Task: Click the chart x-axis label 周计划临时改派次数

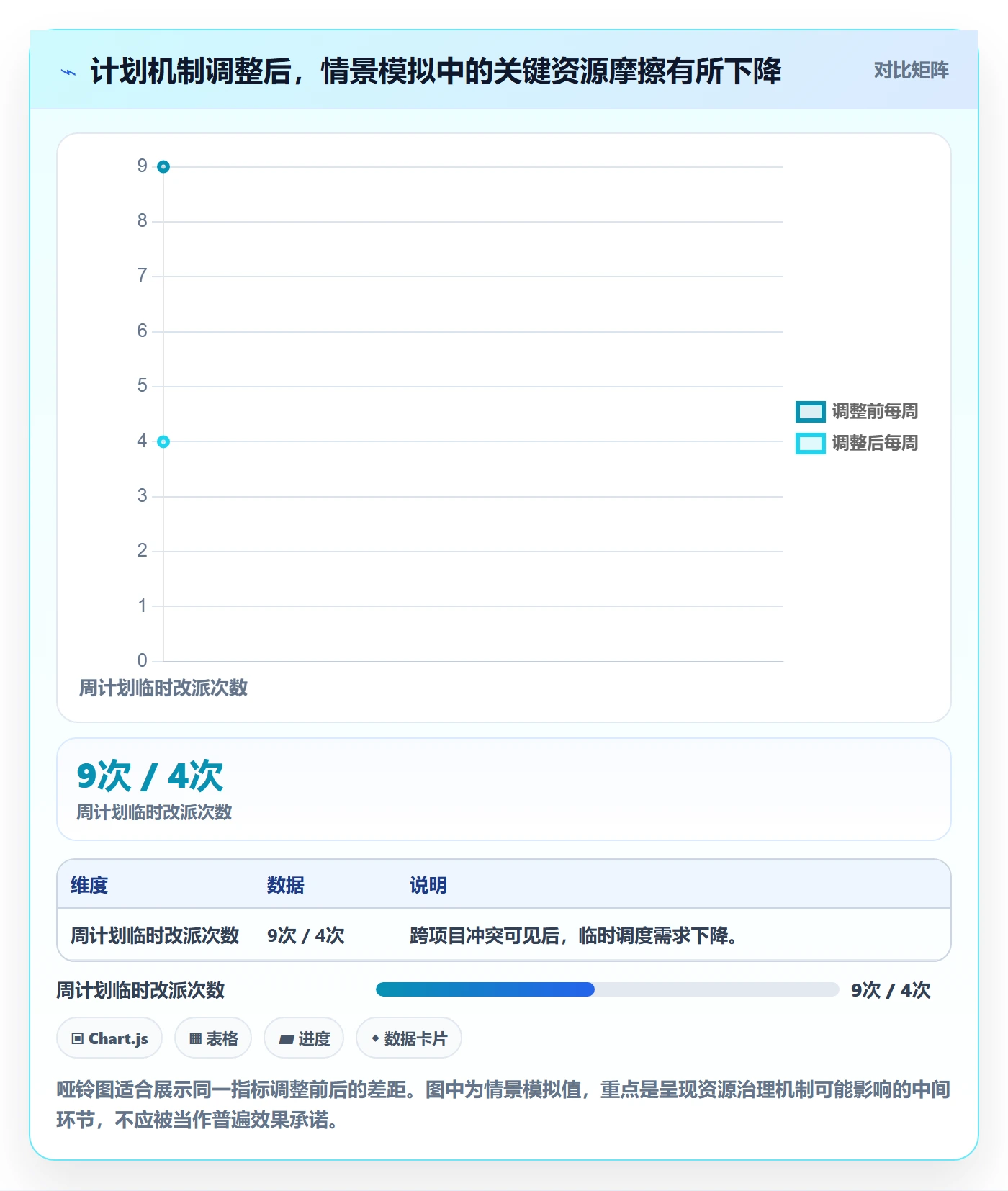Action: (163, 688)
